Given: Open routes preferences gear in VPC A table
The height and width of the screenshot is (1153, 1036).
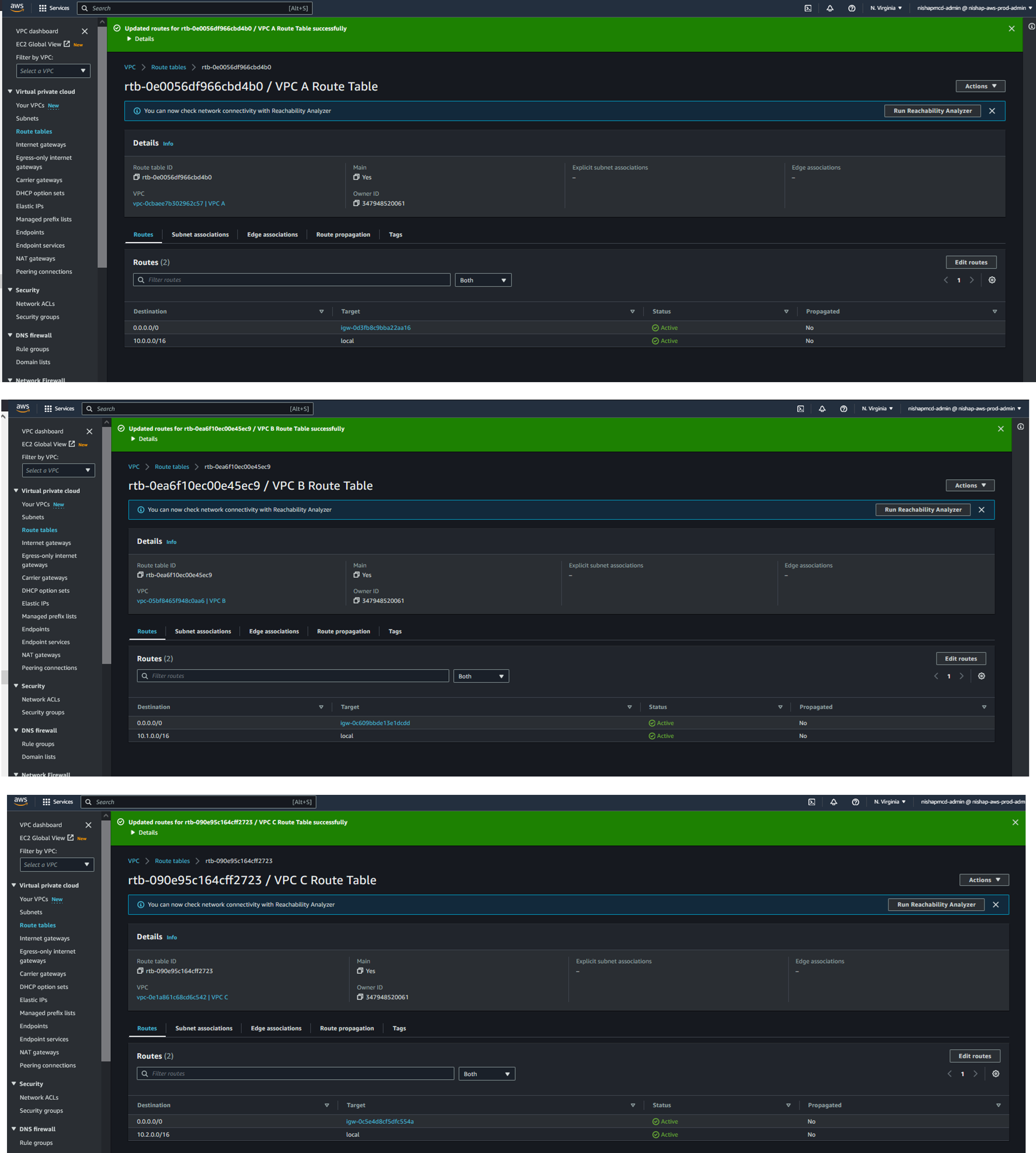Looking at the screenshot, I should coord(991,280).
